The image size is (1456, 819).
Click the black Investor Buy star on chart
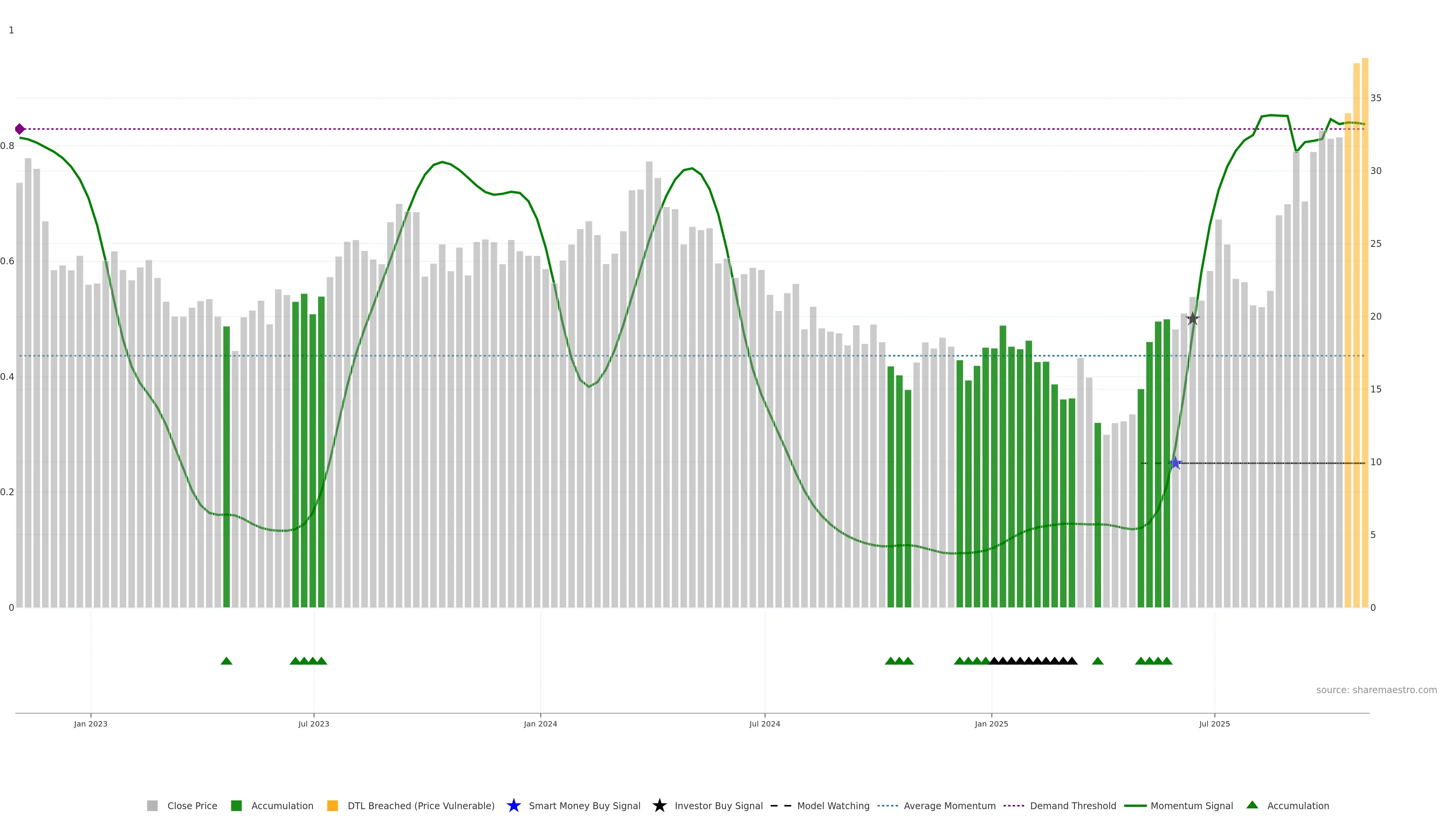click(x=1192, y=319)
